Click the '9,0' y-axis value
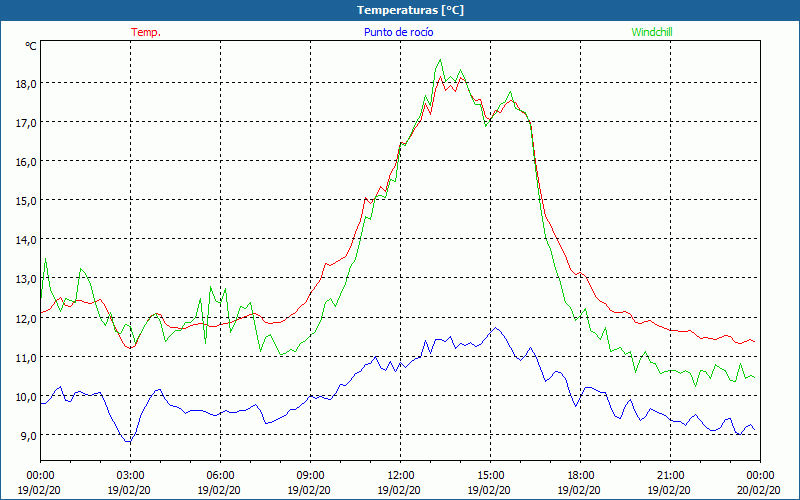This screenshot has width=800, height=500. pos(28,436)
